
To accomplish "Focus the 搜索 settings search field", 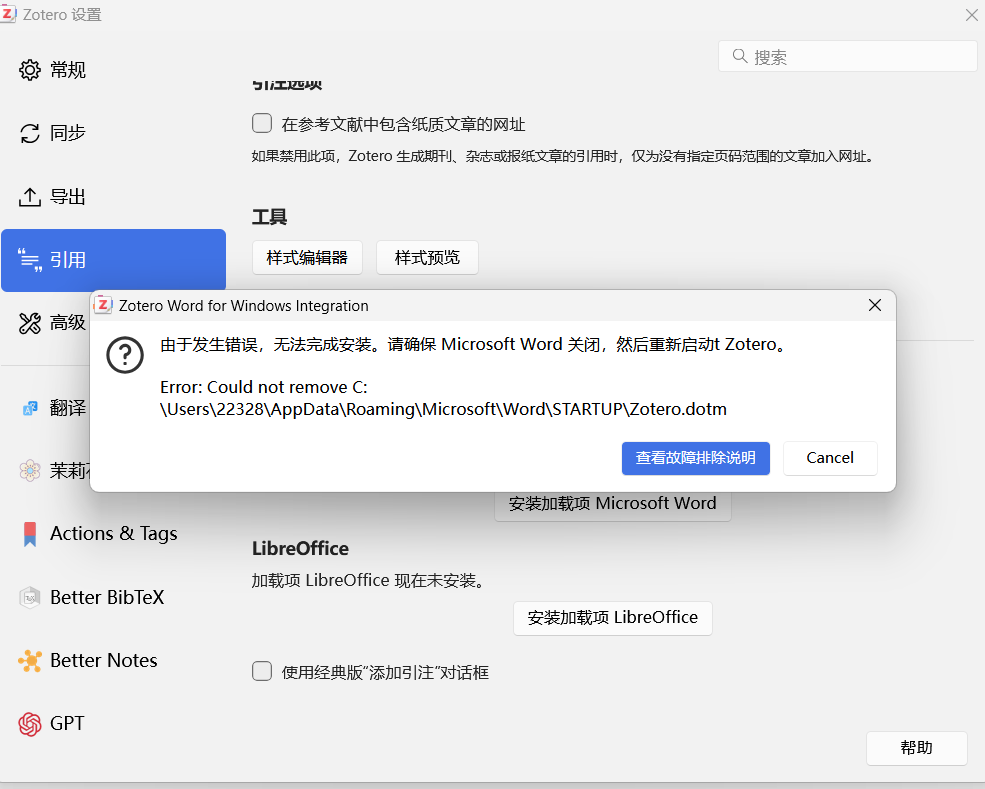I will tap(847, 57).
